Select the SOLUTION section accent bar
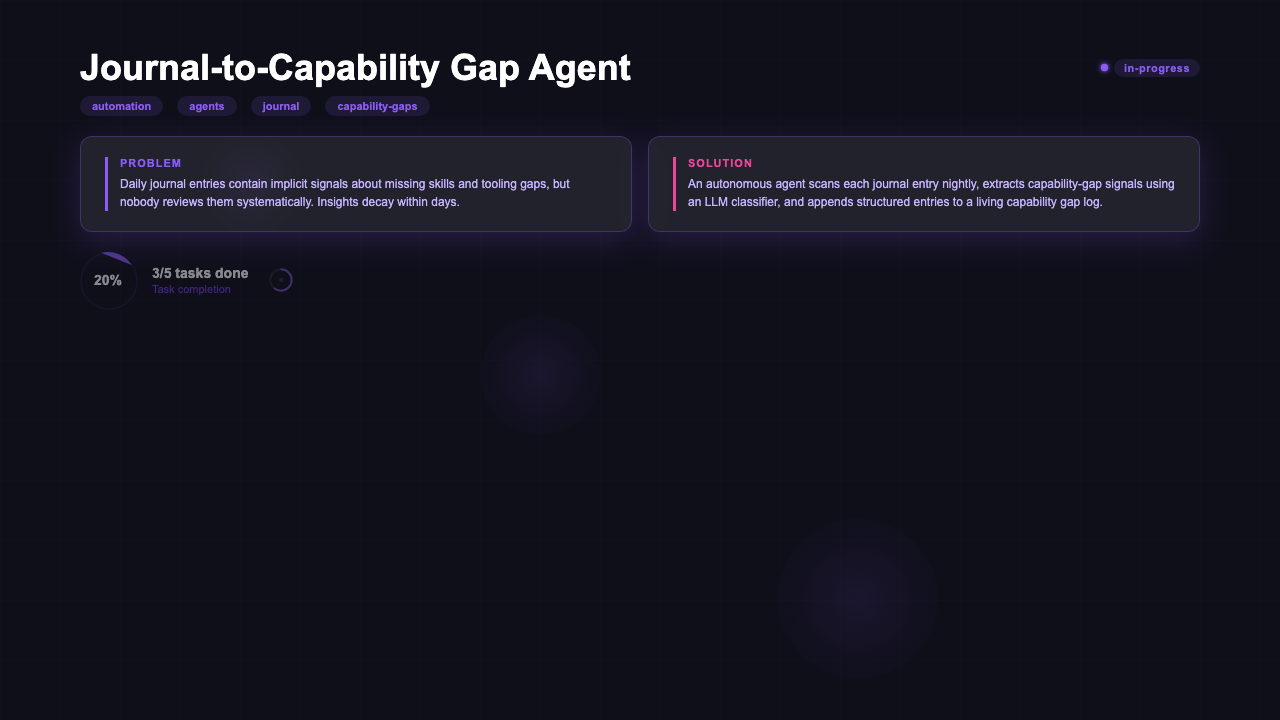Viewport: 1280px width, 720px height. click(x=676, y=184)
